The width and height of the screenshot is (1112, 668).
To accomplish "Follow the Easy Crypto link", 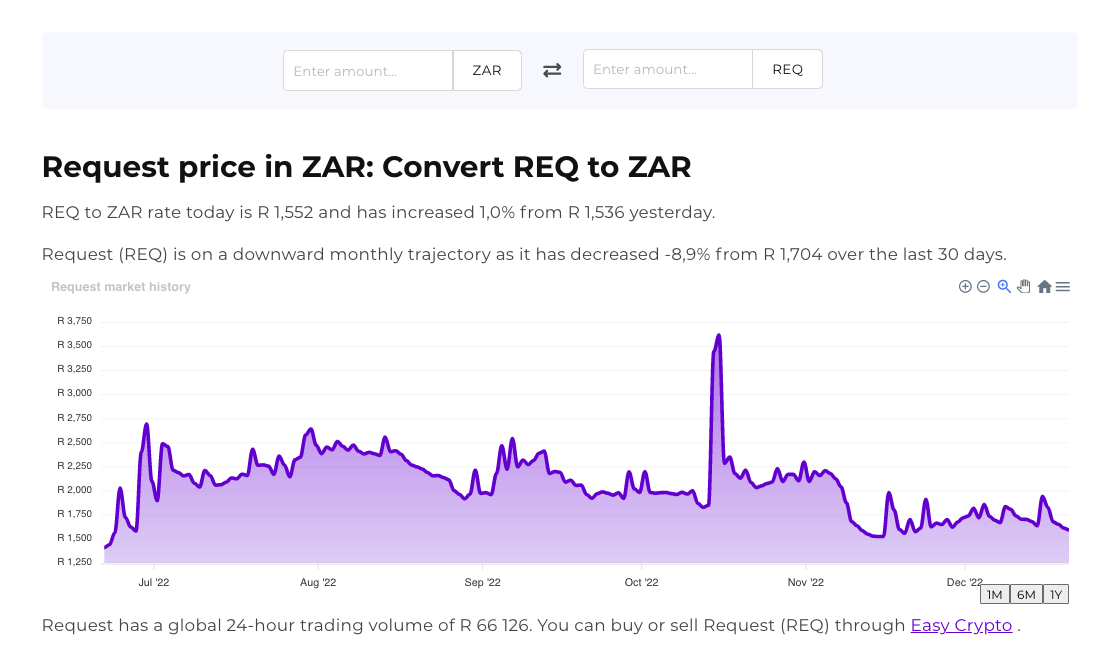I will [x=961, y=626].
